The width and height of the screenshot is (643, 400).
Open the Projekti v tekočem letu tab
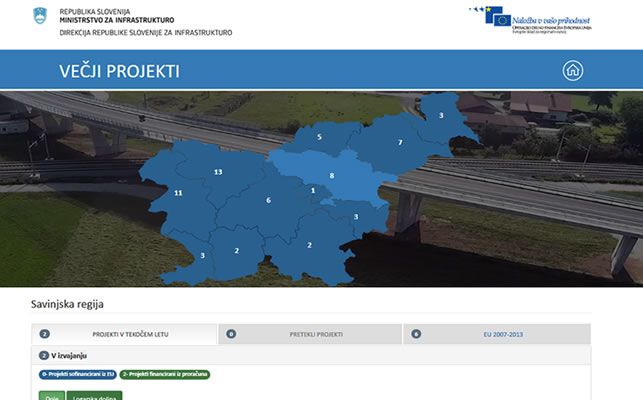pos(126,334)
